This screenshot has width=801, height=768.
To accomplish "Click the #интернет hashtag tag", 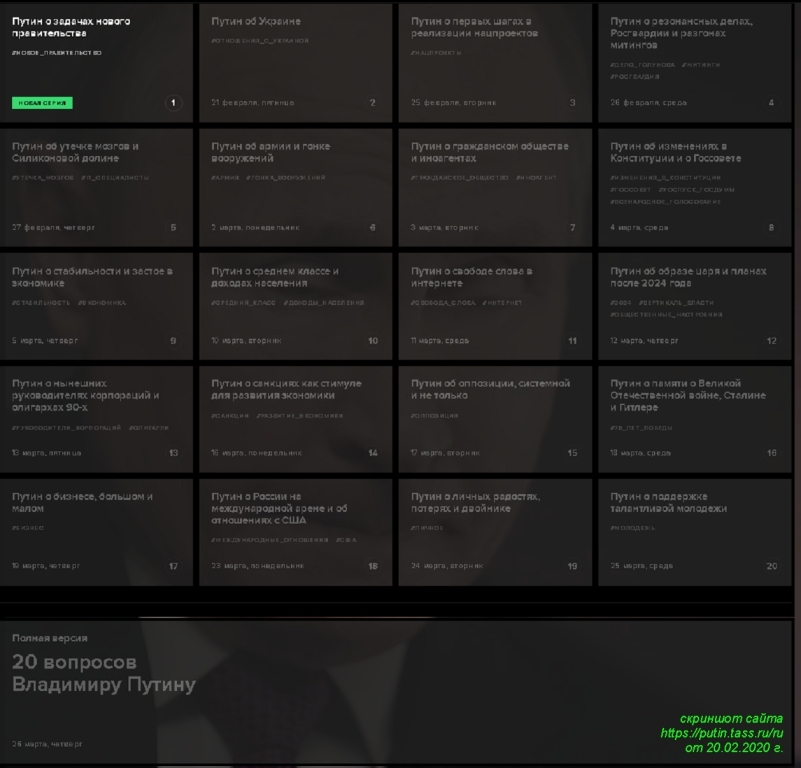I will pyautogui.click(x=502, y=303).
